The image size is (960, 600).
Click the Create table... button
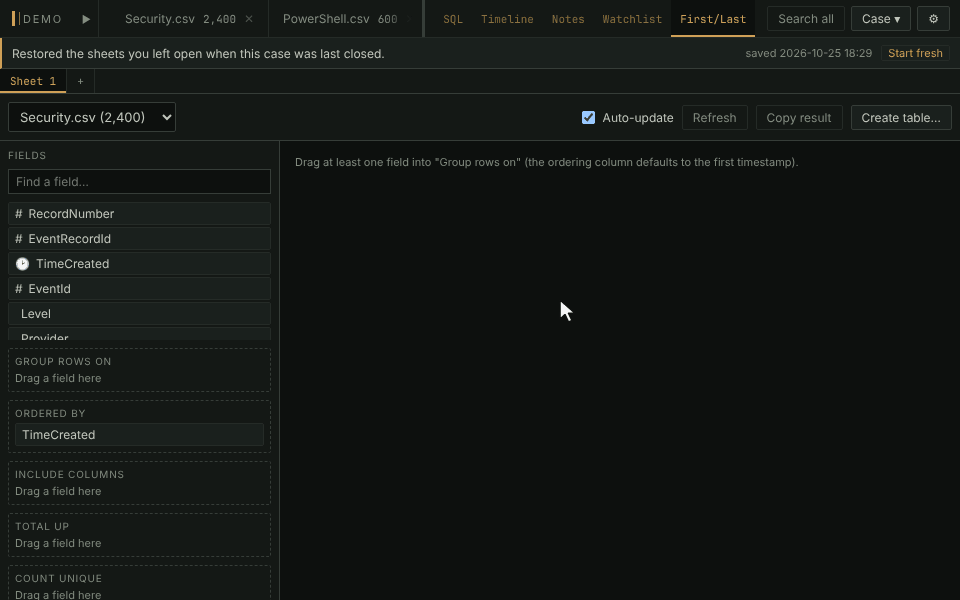pyautogui.click(x=901, y=118)
